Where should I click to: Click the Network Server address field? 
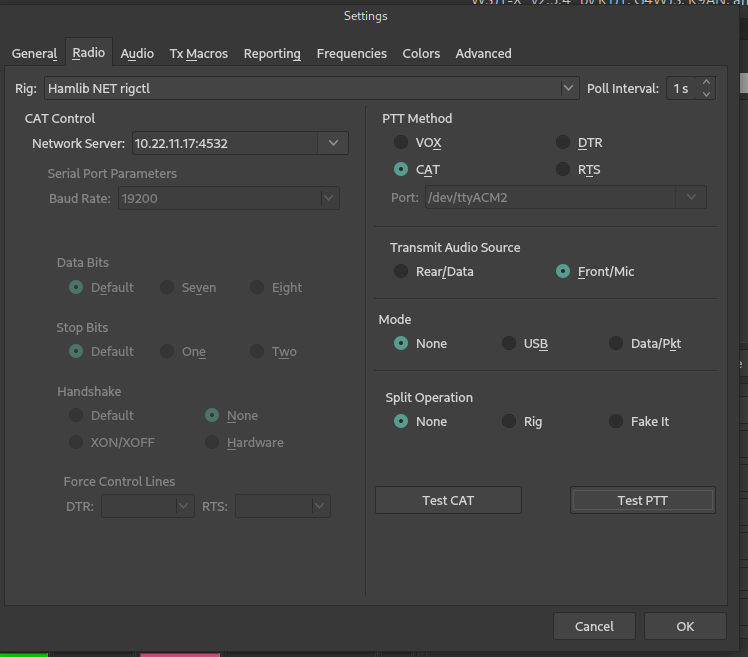click(x=225, y=143)
